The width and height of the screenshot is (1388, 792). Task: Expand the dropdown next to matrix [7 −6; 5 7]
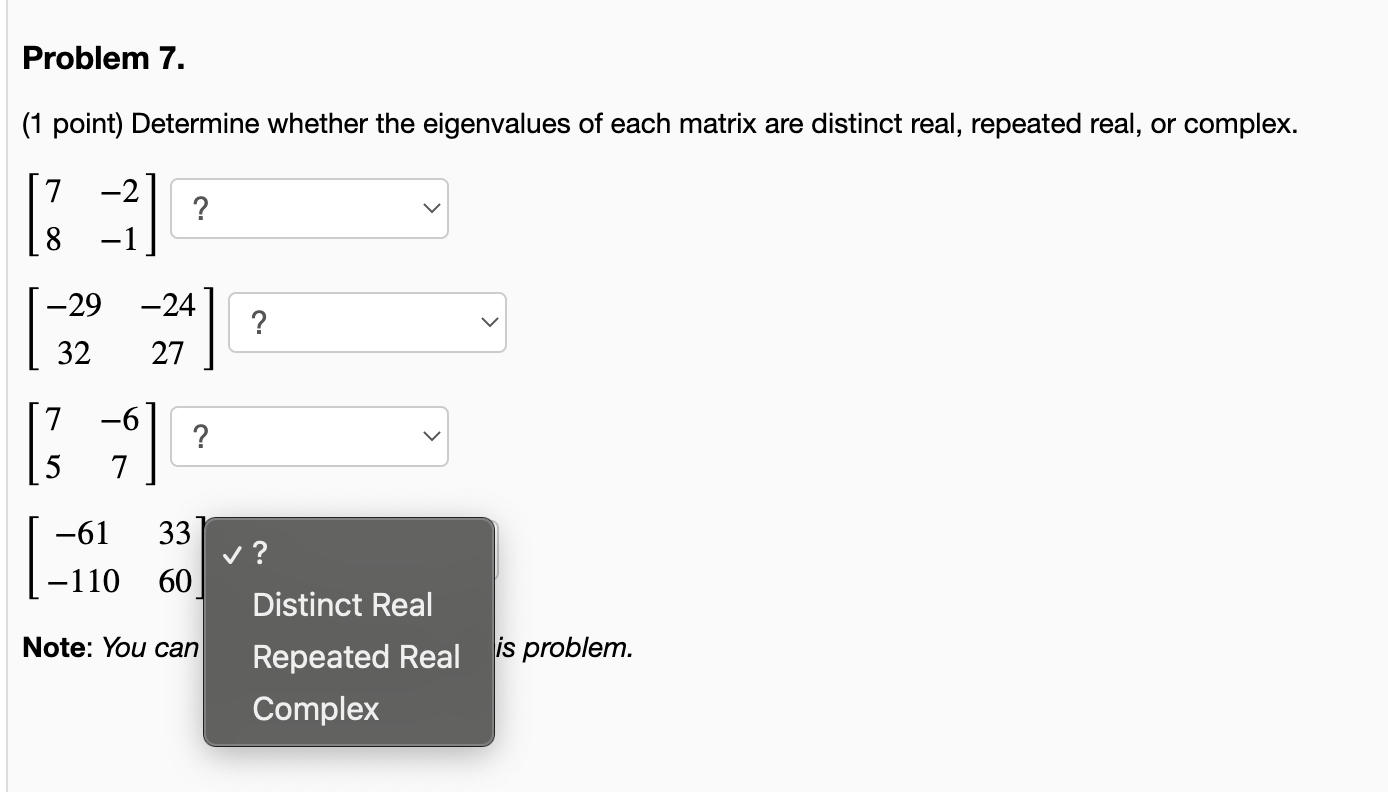(x=308, y=436)
